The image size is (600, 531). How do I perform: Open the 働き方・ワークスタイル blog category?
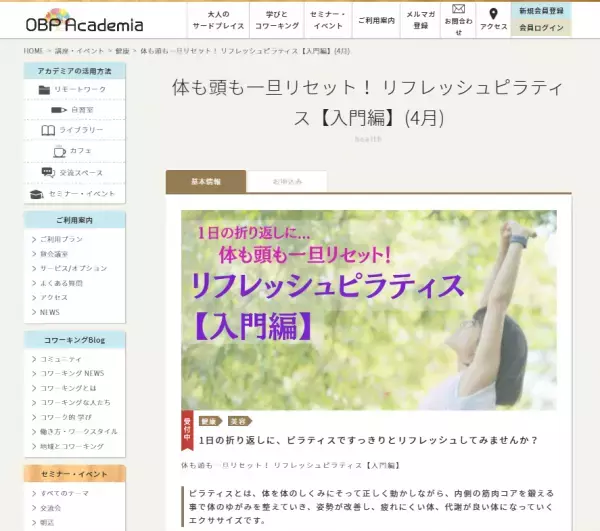pyautogui.click(x=78, y=432)
